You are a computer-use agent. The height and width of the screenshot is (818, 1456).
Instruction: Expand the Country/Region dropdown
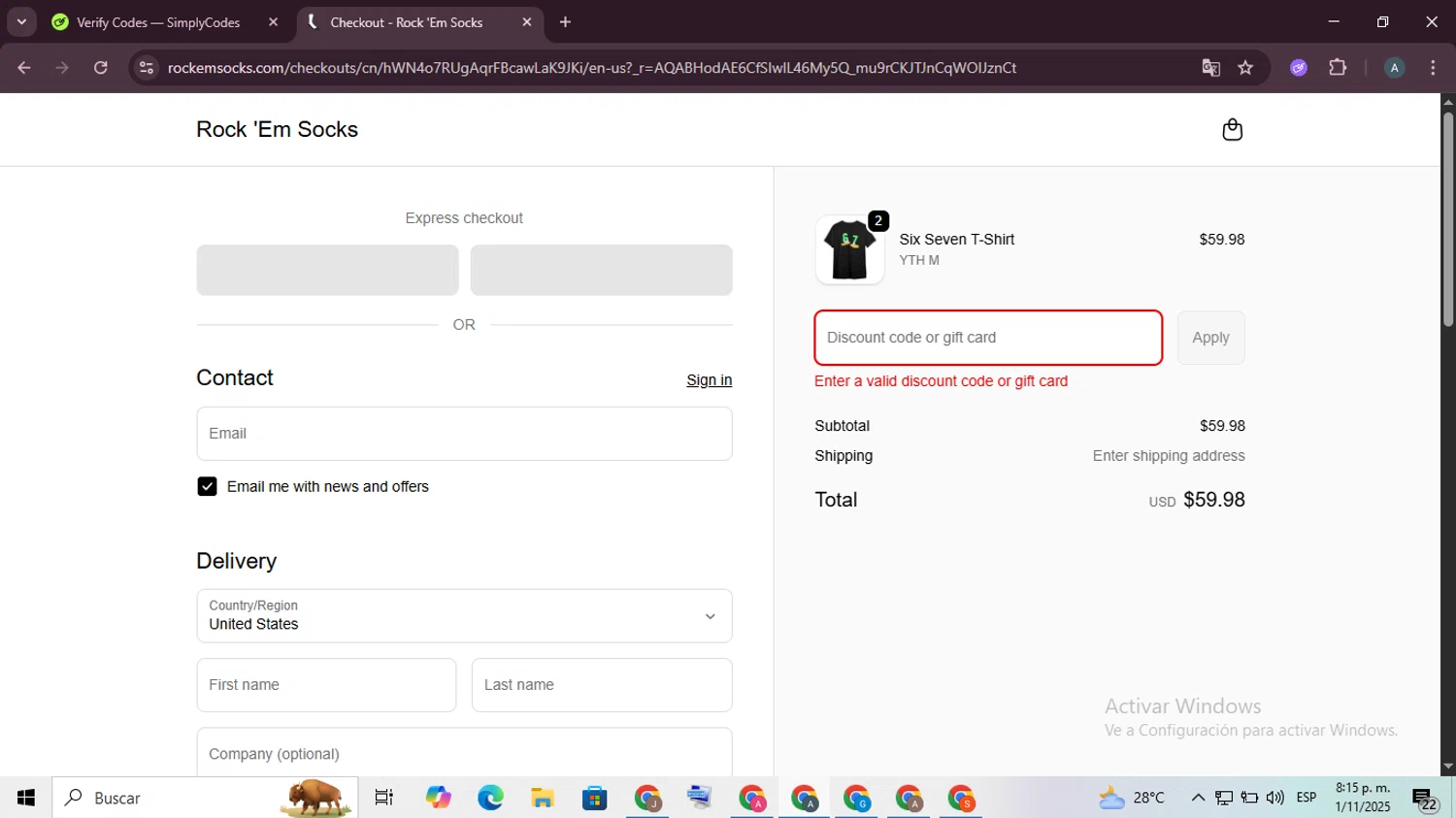[464, 616]
